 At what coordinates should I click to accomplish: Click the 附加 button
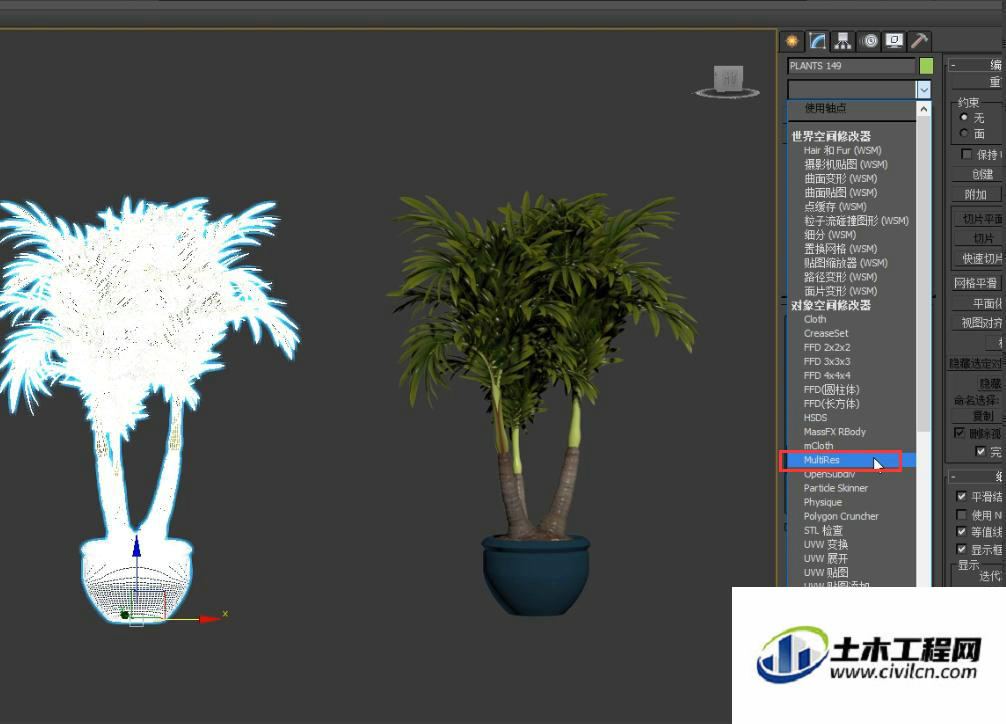coord(975,194)
